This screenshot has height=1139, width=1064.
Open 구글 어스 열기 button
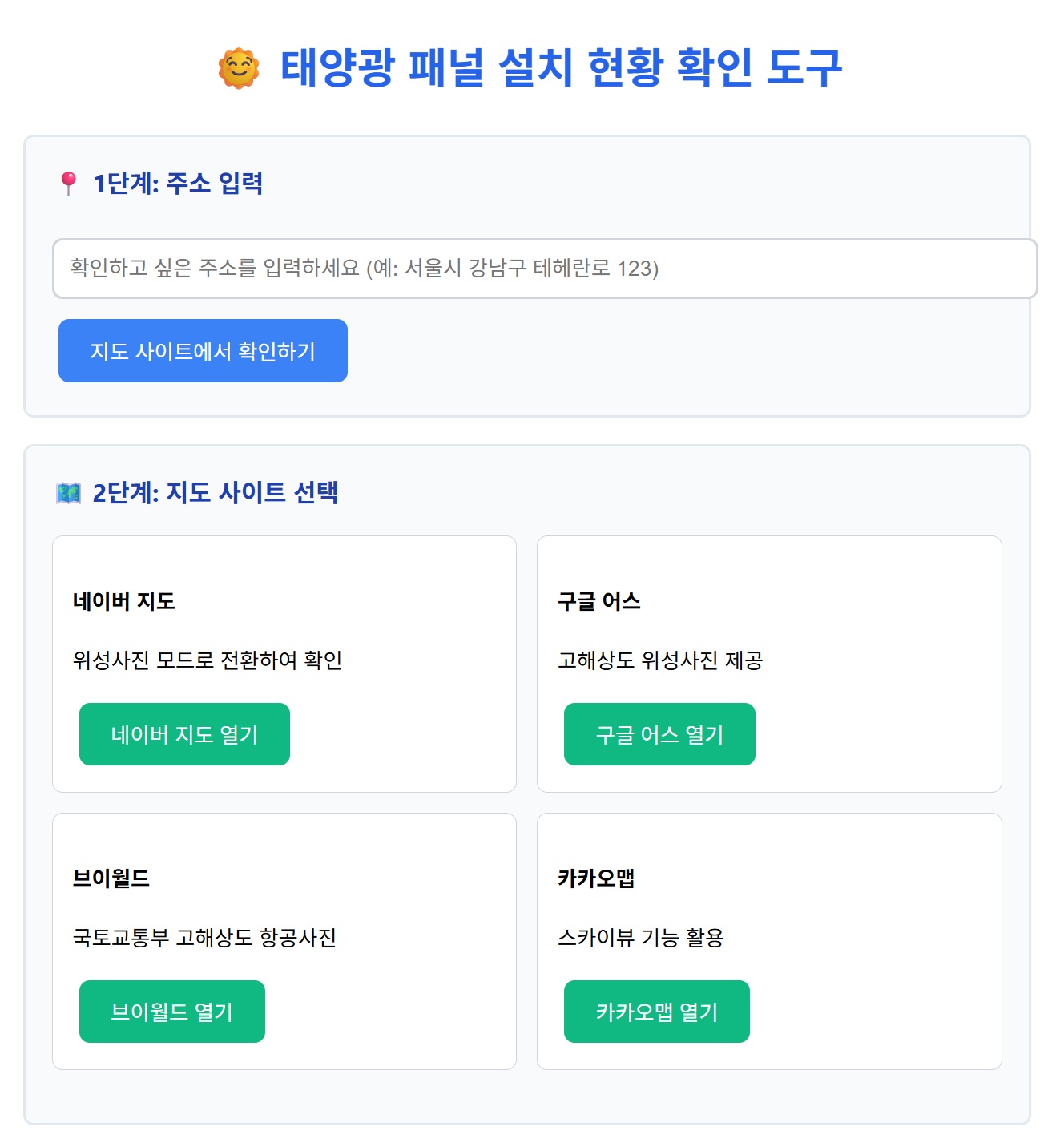tap(659, 734)
